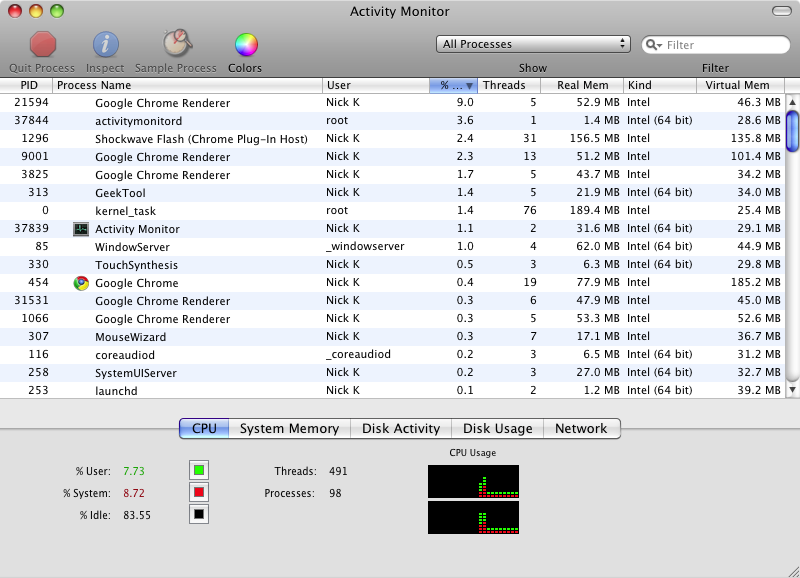Toggle sort on the % CPU column header
800x578 pixels.
click(x=453, y=85)
